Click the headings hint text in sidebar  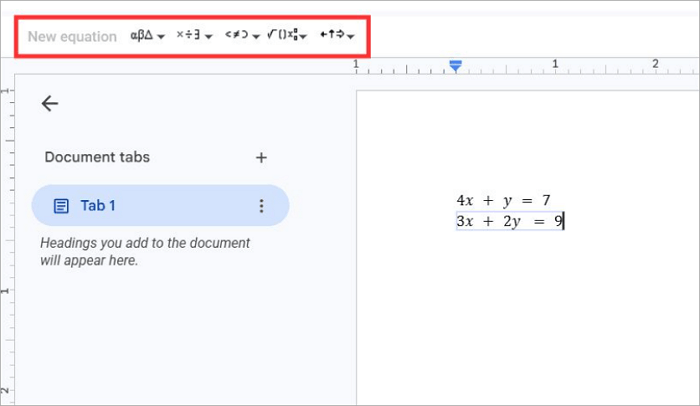coord(145,251)
